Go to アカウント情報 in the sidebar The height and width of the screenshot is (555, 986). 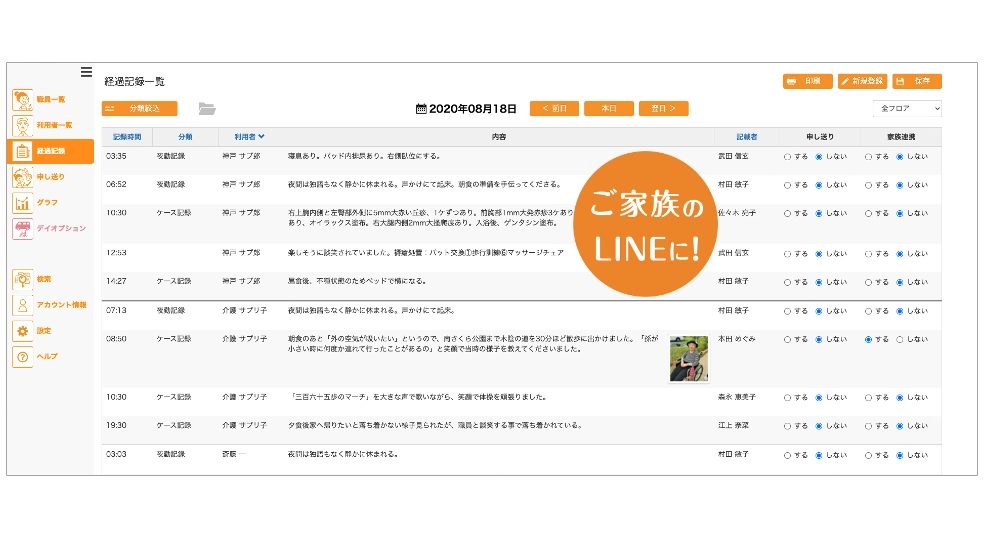point(61,305)
